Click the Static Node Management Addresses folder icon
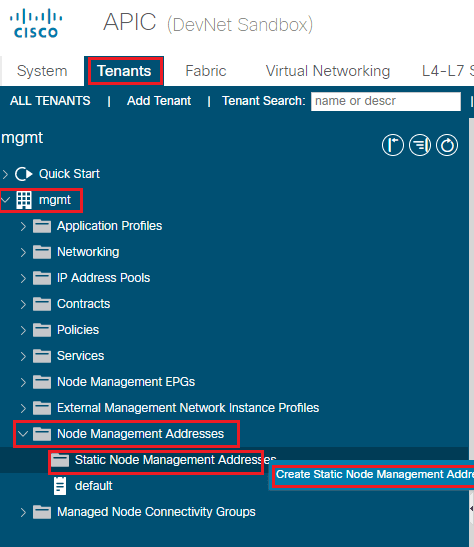 (x=60, y=460)
